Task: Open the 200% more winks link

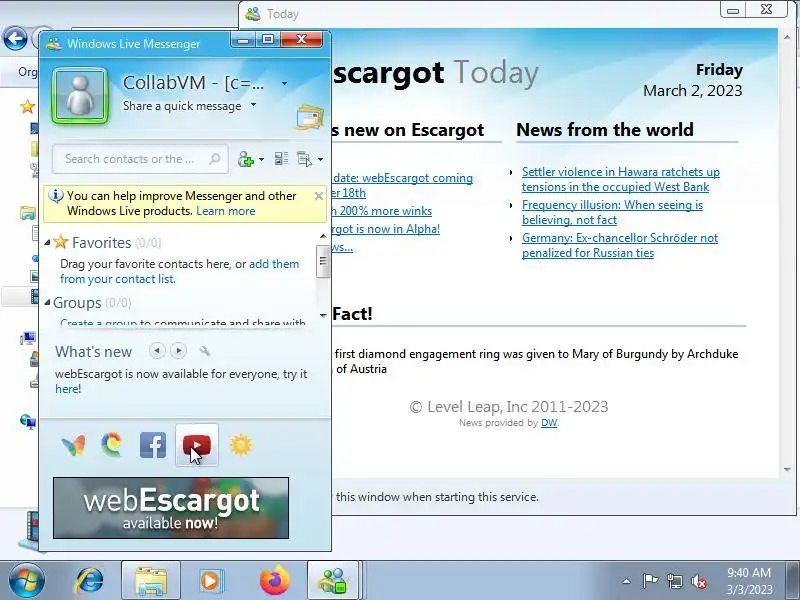Action: [x=382, y=211]
